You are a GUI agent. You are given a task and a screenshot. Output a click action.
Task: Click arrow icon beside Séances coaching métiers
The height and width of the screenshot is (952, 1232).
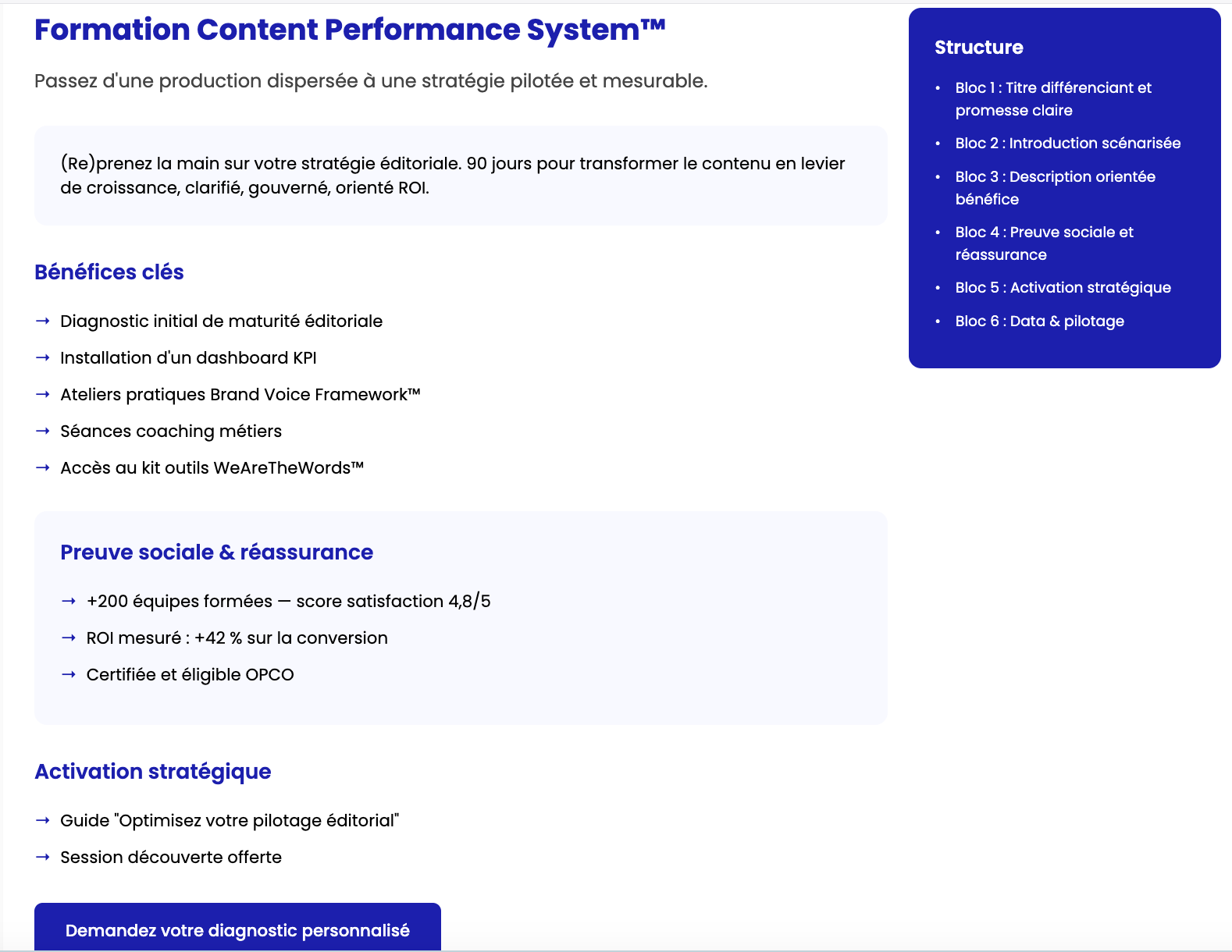click(x=43, y=432)
